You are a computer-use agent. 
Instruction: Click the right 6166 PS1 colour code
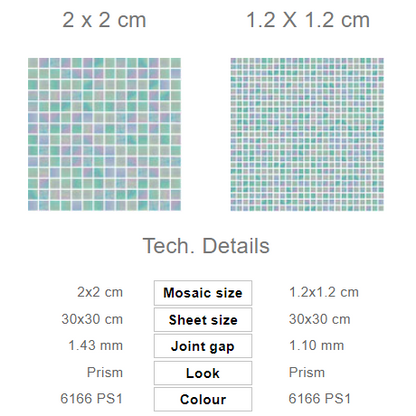point(320,398)
